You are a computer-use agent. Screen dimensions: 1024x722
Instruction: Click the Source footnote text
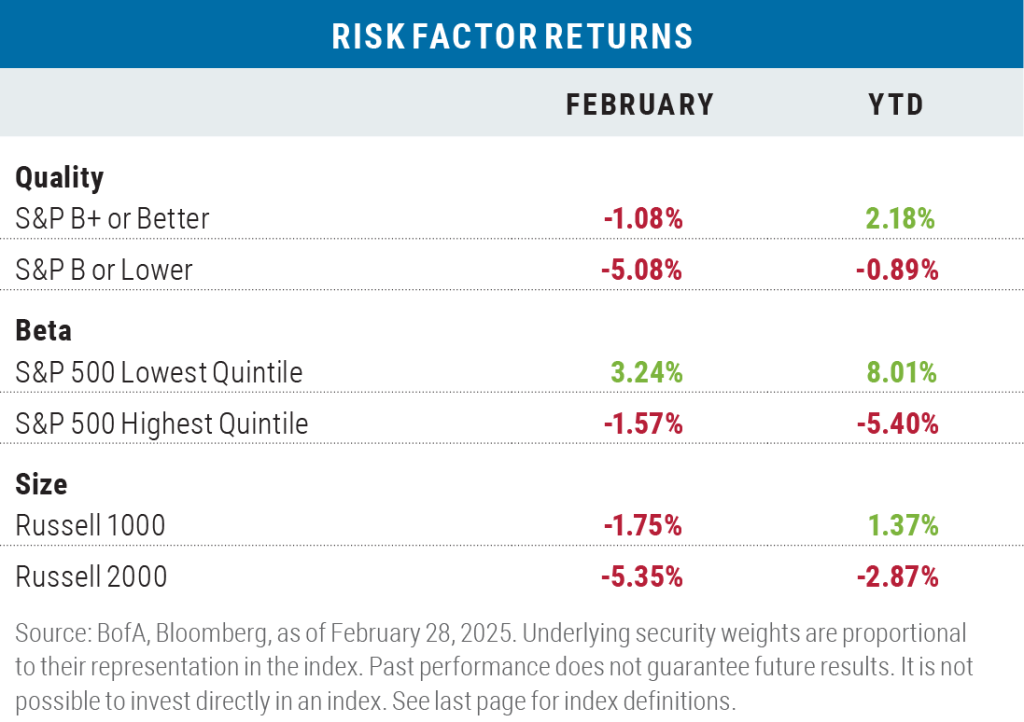pos(494,667)
